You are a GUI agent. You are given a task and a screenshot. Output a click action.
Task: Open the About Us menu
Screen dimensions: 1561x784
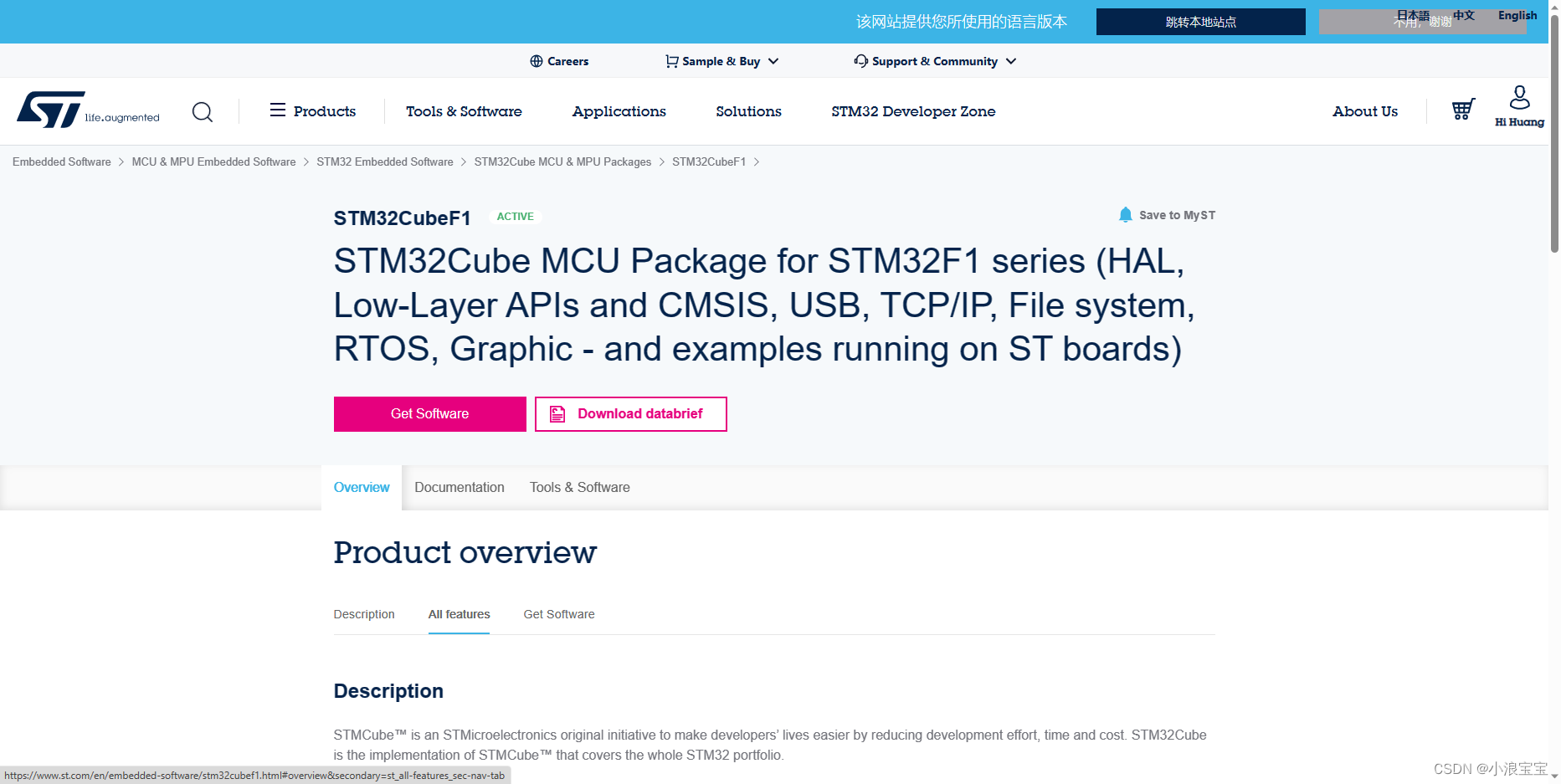point(1365,111)
